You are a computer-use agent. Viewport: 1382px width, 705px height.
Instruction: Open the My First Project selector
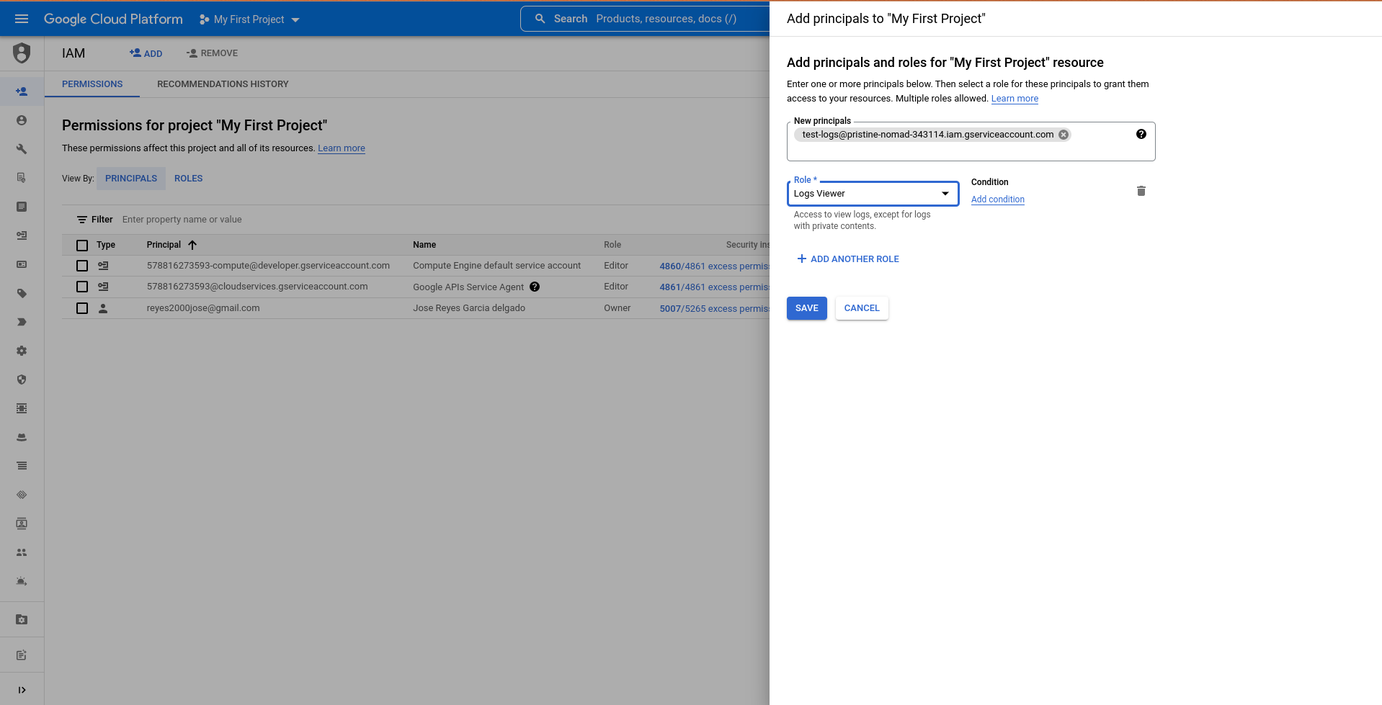tap(250, 19)
